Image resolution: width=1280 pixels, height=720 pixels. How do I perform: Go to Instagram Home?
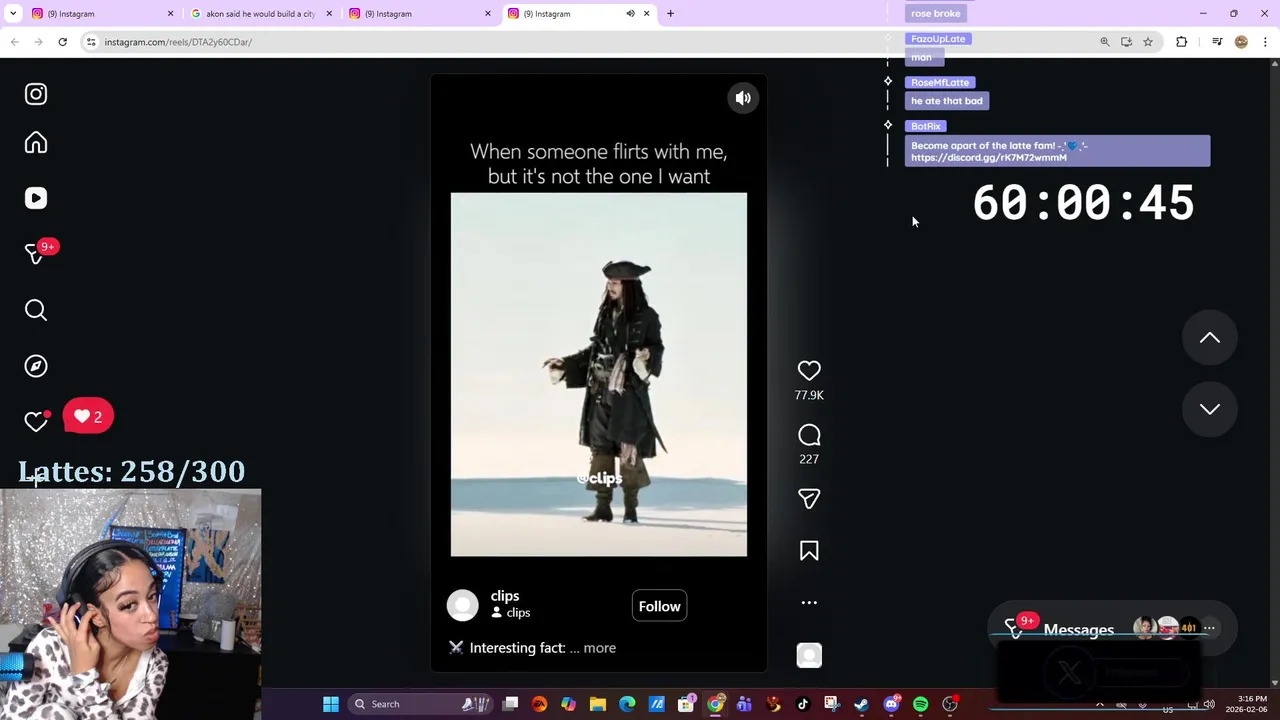click(36, 143)
